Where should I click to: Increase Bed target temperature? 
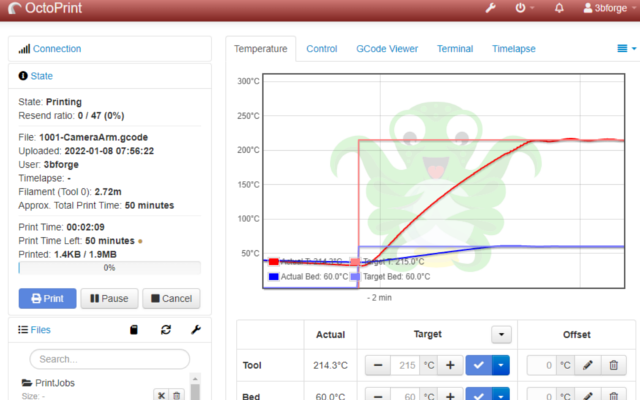click(450, 395)
